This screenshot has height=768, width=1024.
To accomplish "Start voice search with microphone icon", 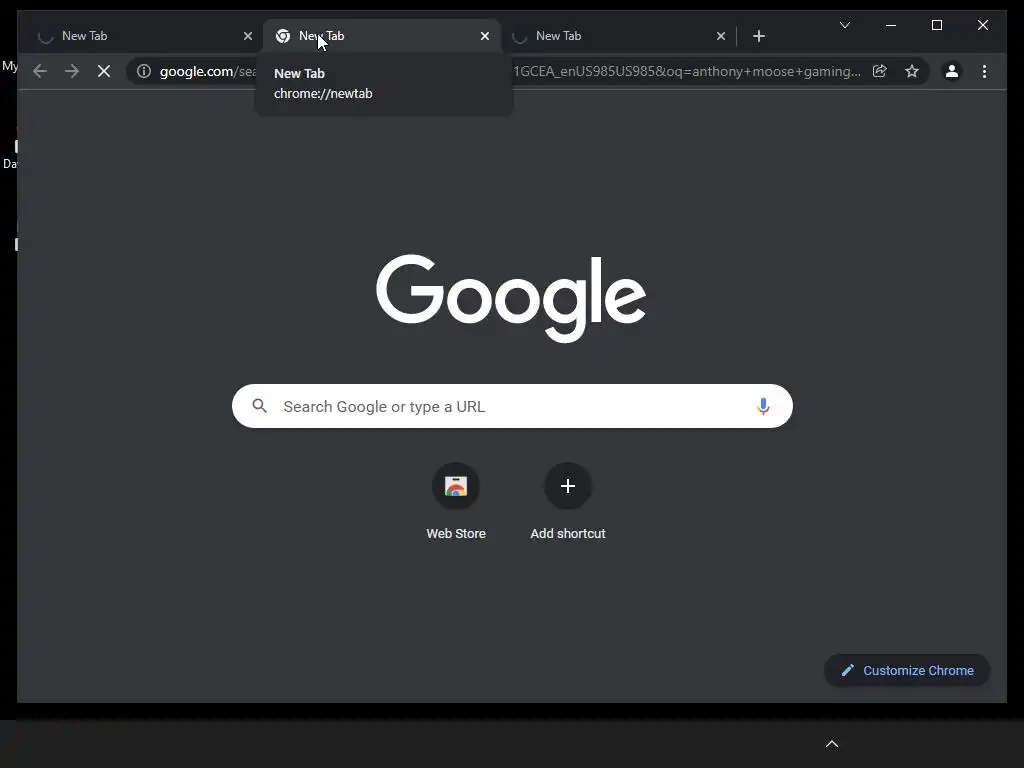I will (x=763, y=406).
